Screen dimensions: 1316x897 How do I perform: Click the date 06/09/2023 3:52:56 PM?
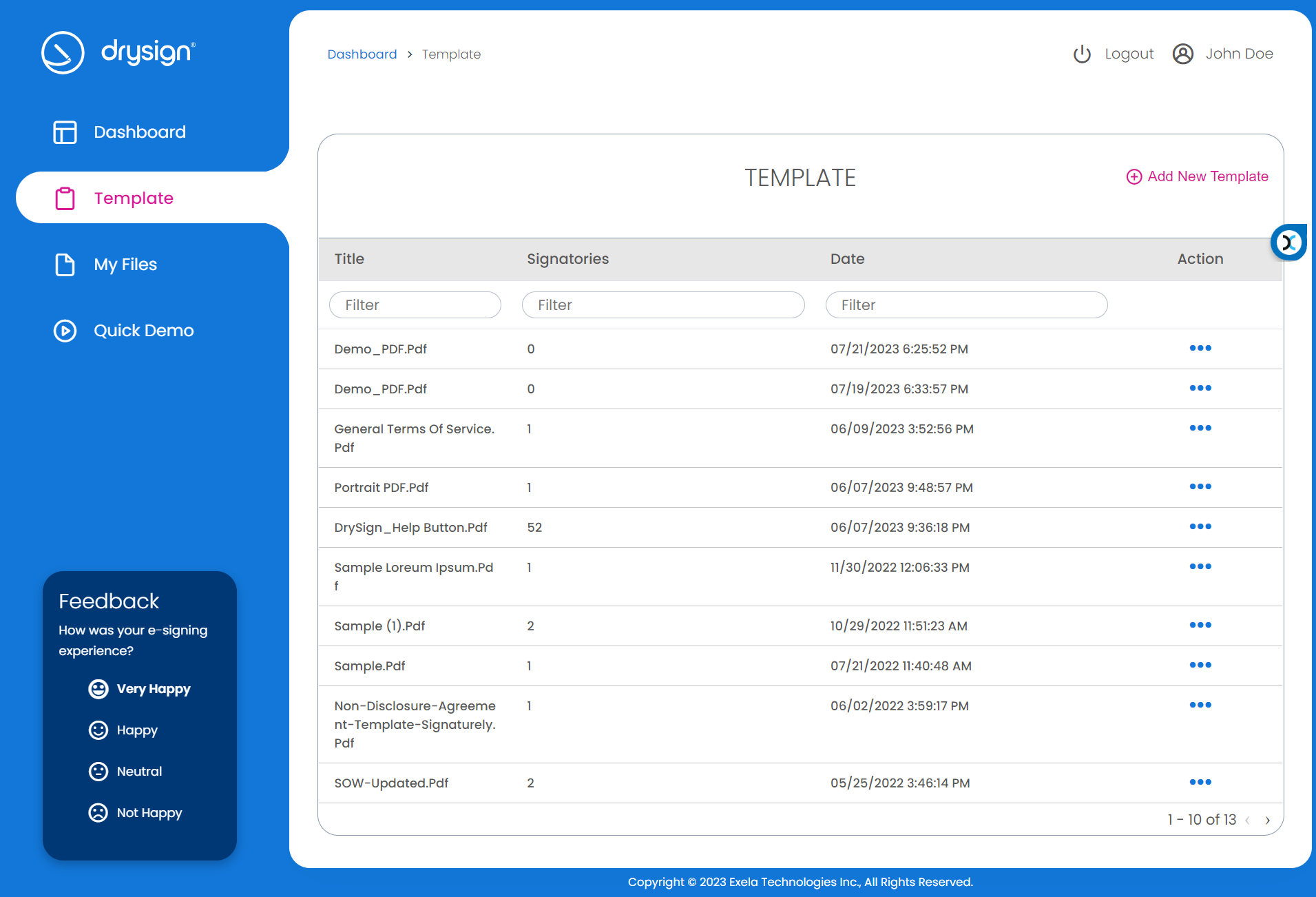pyautogui.click(x=902, y=429)
